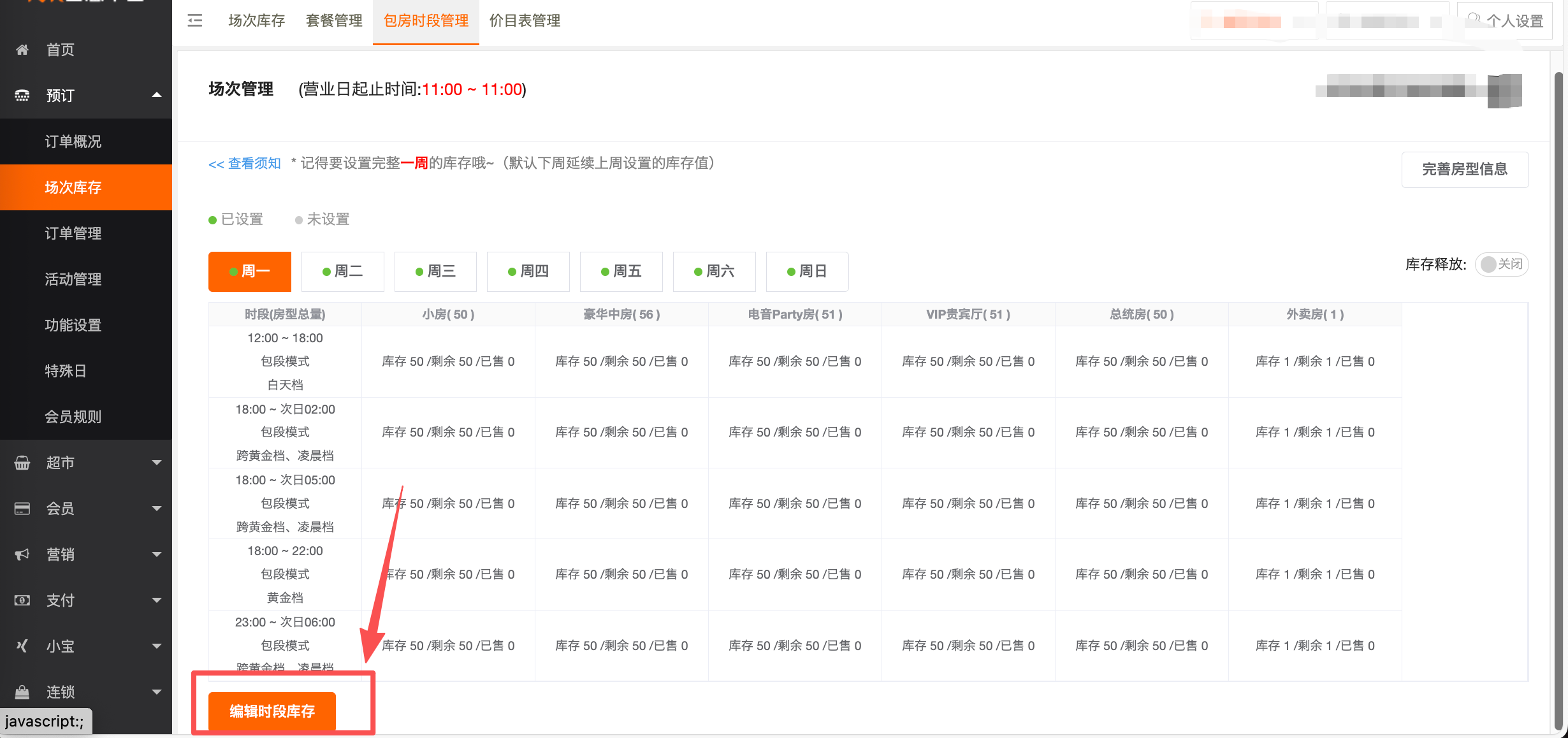This screenshot has width=1568, height=738.
Task: Click the 营销 megaphone icon
Action: coord(22,554)
